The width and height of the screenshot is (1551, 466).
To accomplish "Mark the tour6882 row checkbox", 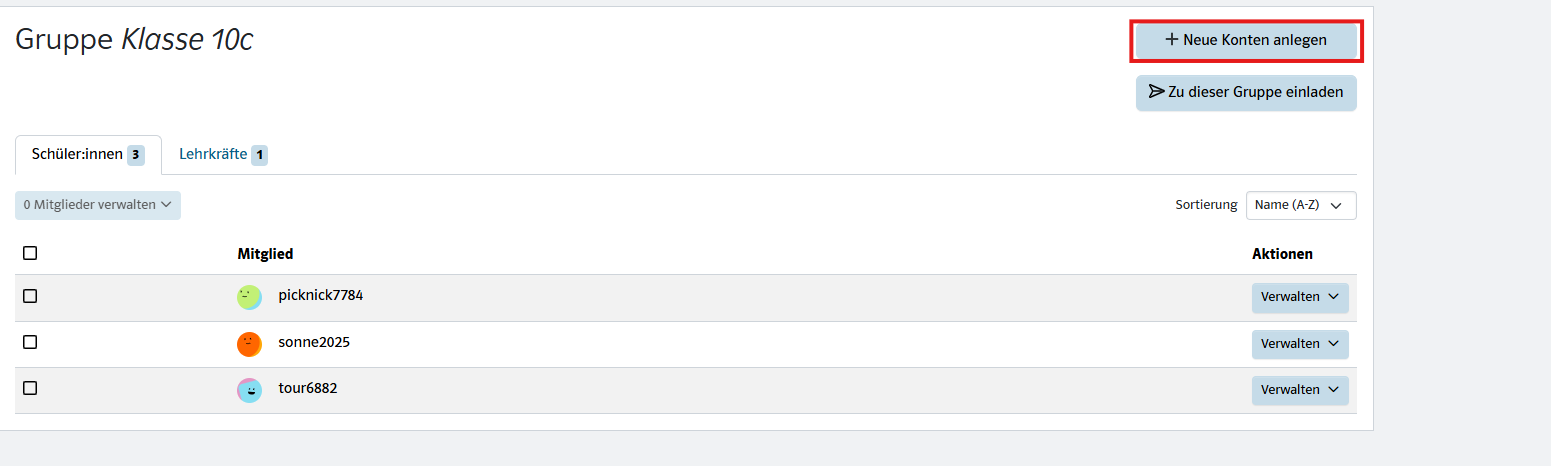I will coord(30,388).
